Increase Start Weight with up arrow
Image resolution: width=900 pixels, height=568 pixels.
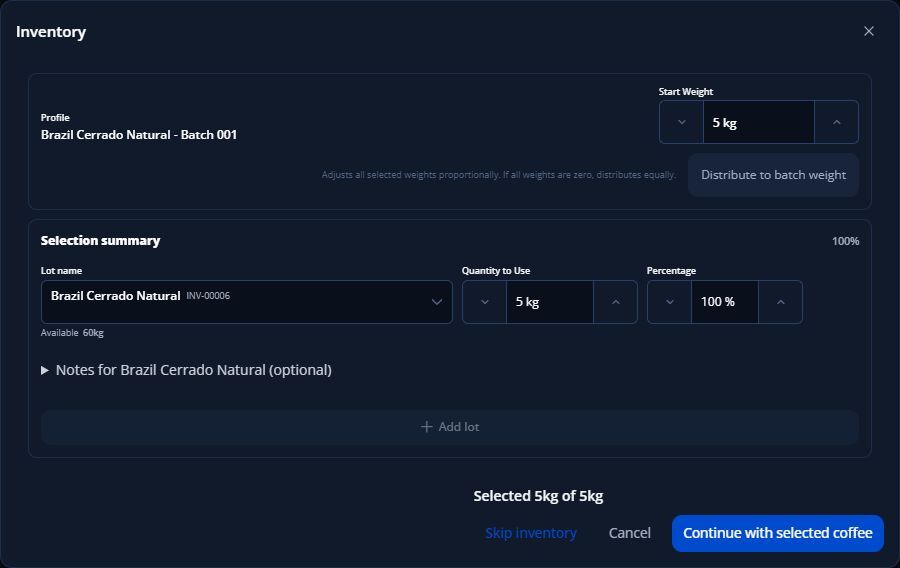pos(836,122)
